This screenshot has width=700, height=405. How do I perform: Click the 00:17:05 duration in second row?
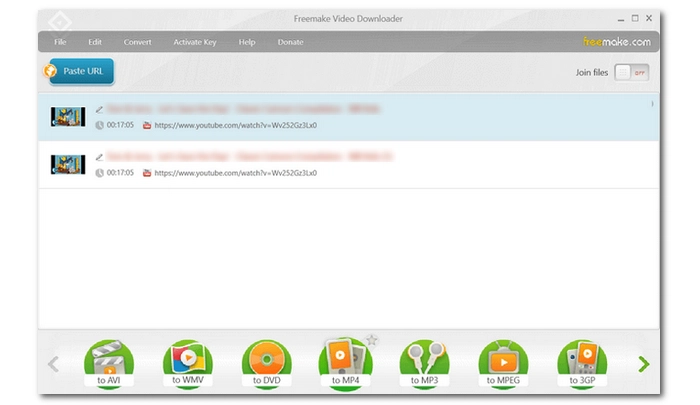point(120,173)
